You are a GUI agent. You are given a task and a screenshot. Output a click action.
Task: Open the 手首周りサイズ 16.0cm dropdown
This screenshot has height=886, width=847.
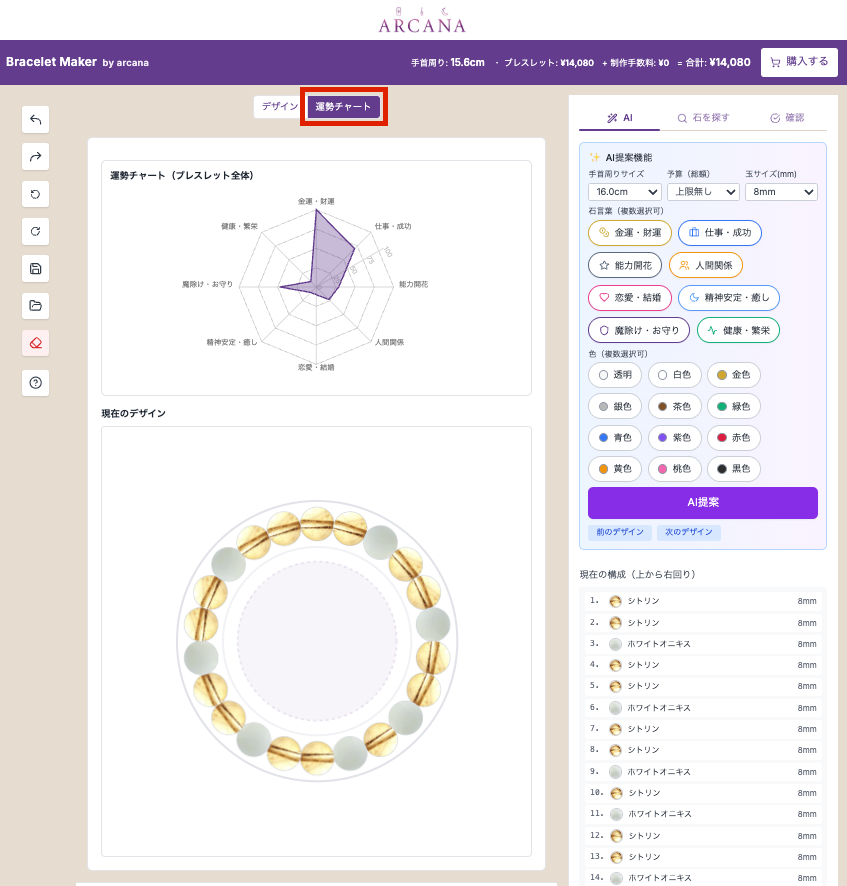point(624,192)
